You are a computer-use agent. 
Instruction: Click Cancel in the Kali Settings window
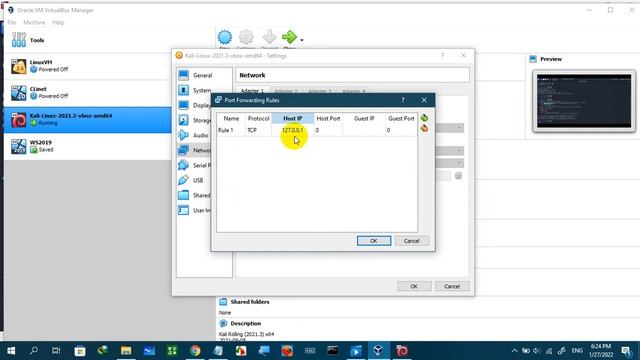(452, 286)
